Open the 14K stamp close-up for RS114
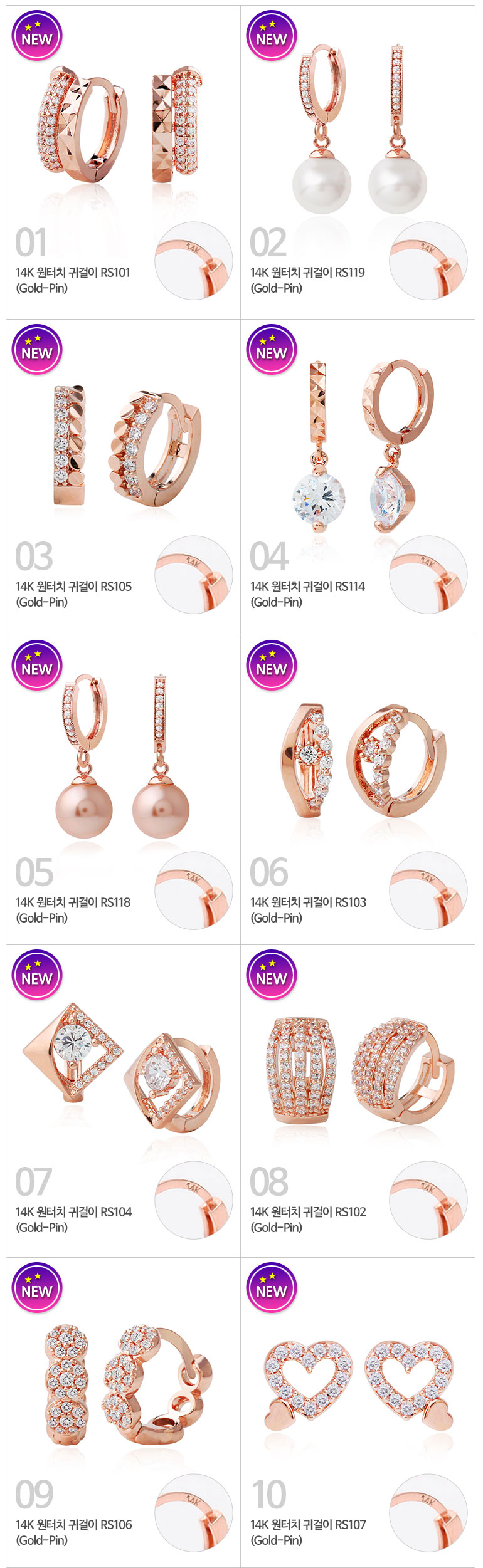 tap(428, 575)
